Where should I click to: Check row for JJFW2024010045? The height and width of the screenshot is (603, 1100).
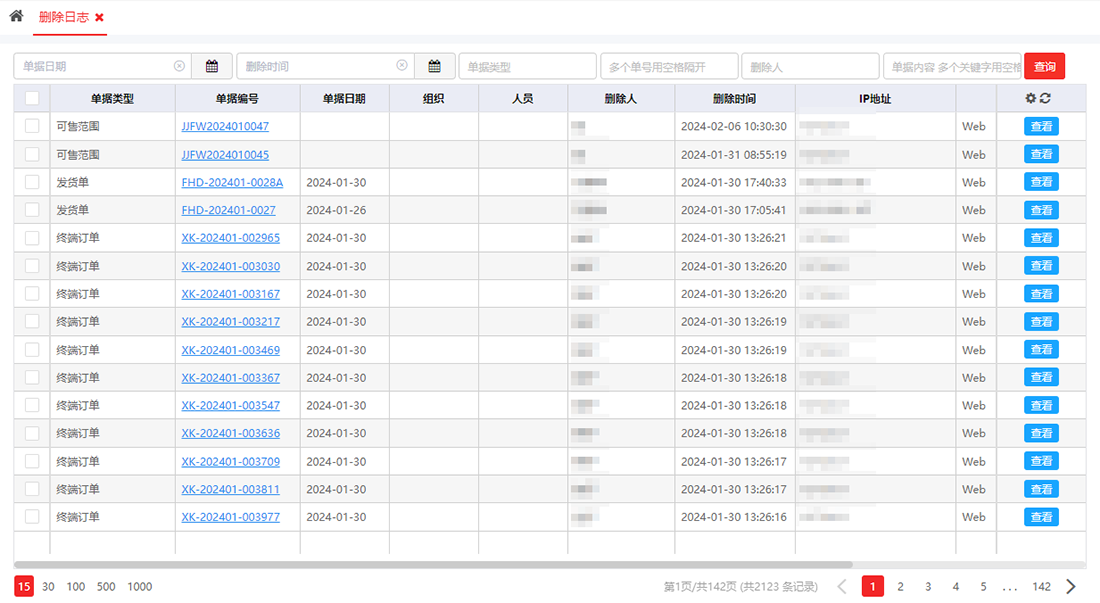pyautogui.click(x=32, y=154)
